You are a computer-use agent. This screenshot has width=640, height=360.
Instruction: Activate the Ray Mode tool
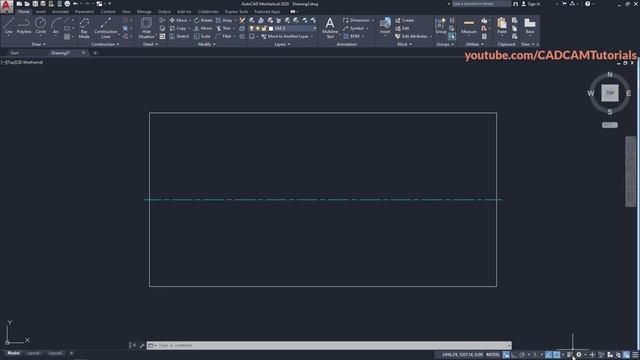point(84,28)
